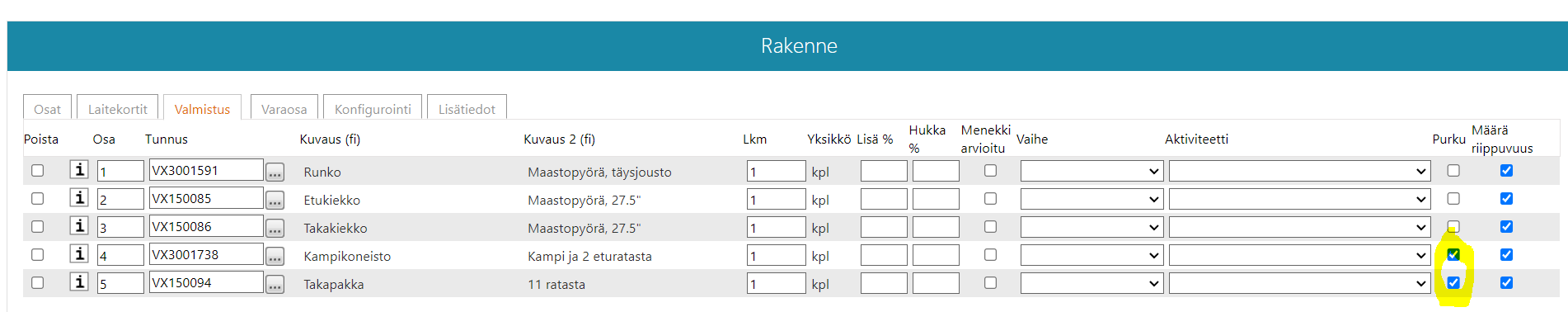Open lookup ellipsis button beside VX3001591
The image size is (1568, 312).
coord(275,172)
